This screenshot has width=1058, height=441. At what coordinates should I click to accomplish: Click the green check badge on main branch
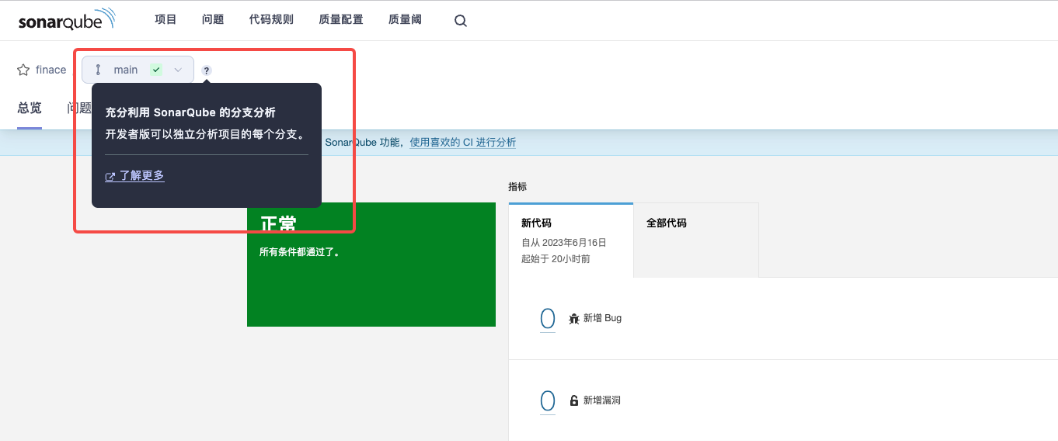(x=156, y=69)
